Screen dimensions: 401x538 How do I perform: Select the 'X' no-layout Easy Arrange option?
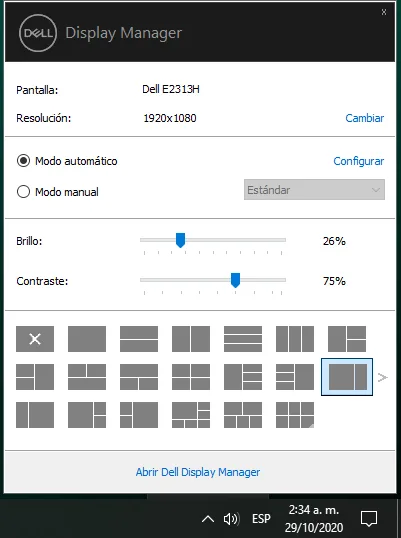tap(35, 339)
